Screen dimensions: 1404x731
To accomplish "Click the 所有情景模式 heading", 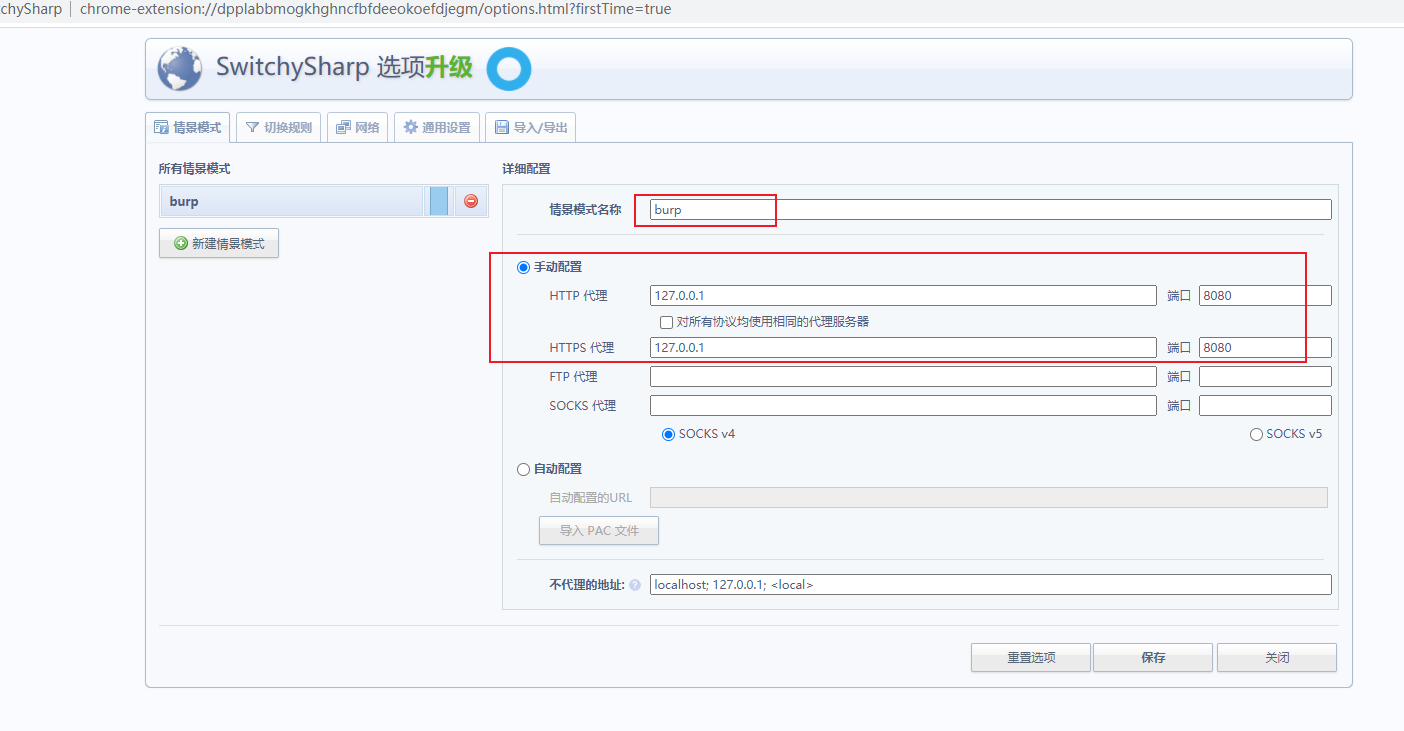I will (x=194, y=169).
